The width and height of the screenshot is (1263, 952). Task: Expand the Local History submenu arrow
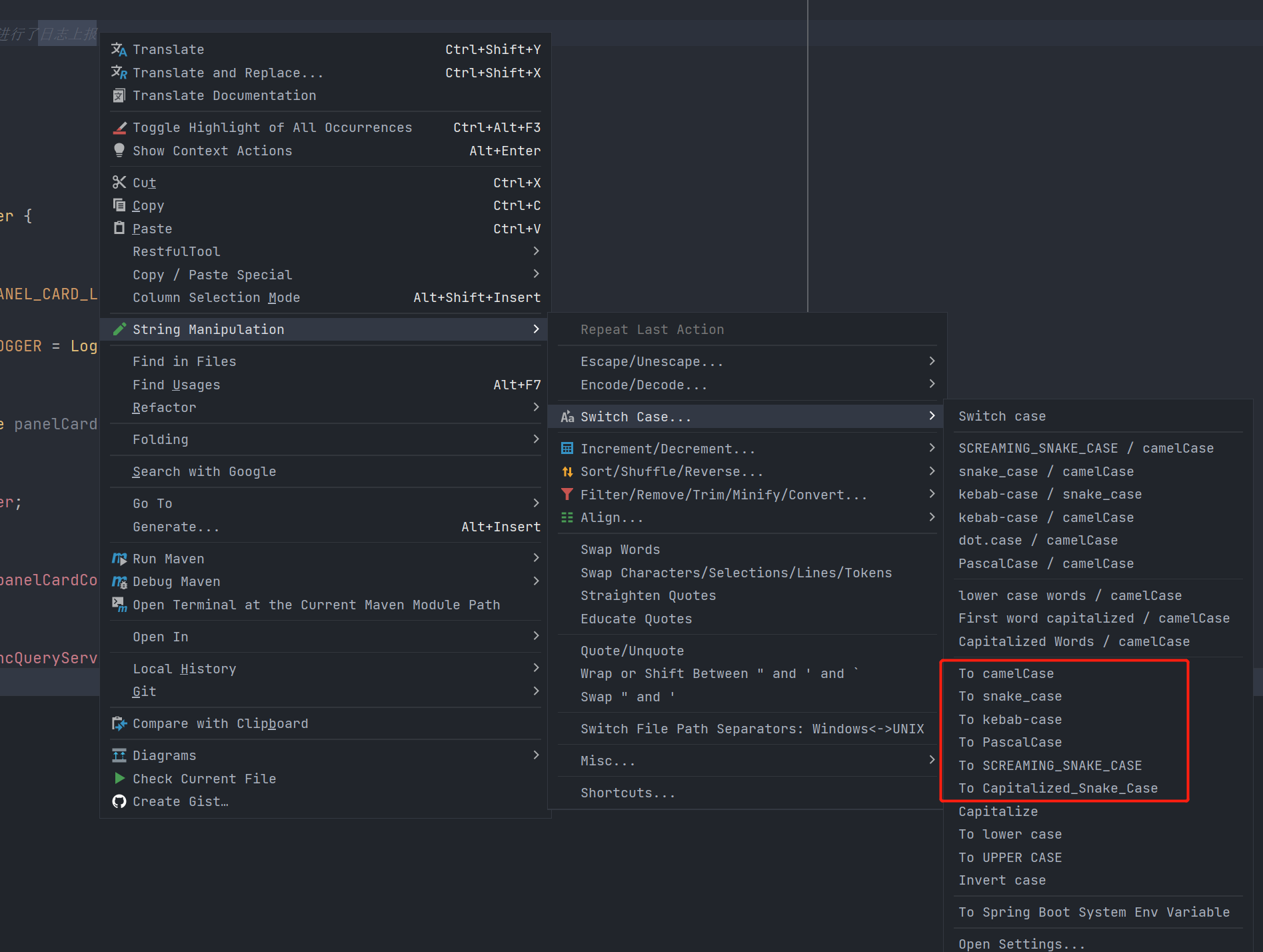pos(536,668)
